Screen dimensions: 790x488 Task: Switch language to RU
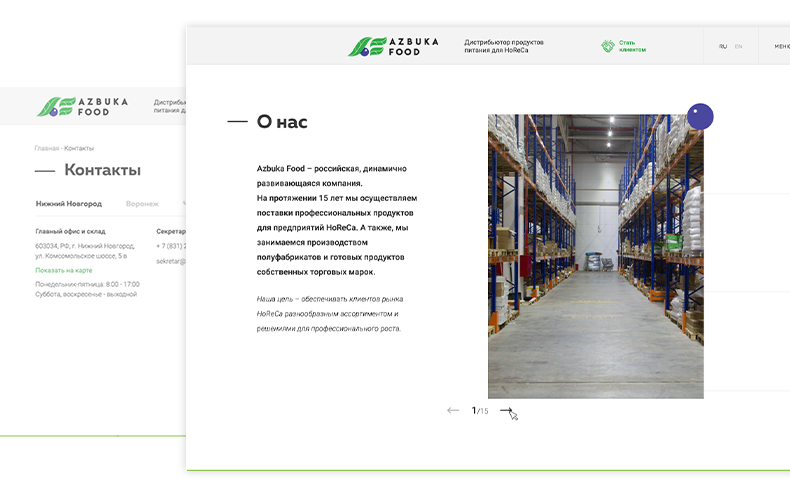click(x=722, y=46)
